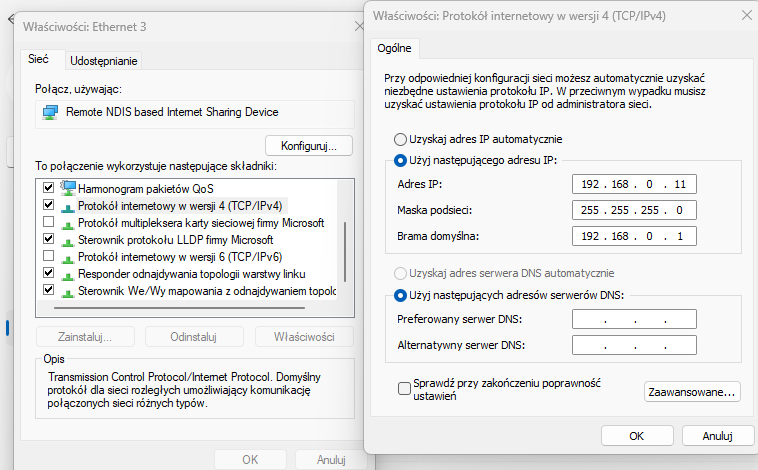Enable the TCP/IPv6 protocol checkbox
The height and width of the screenshot is (470, 758).
click(x=47, y=256)
